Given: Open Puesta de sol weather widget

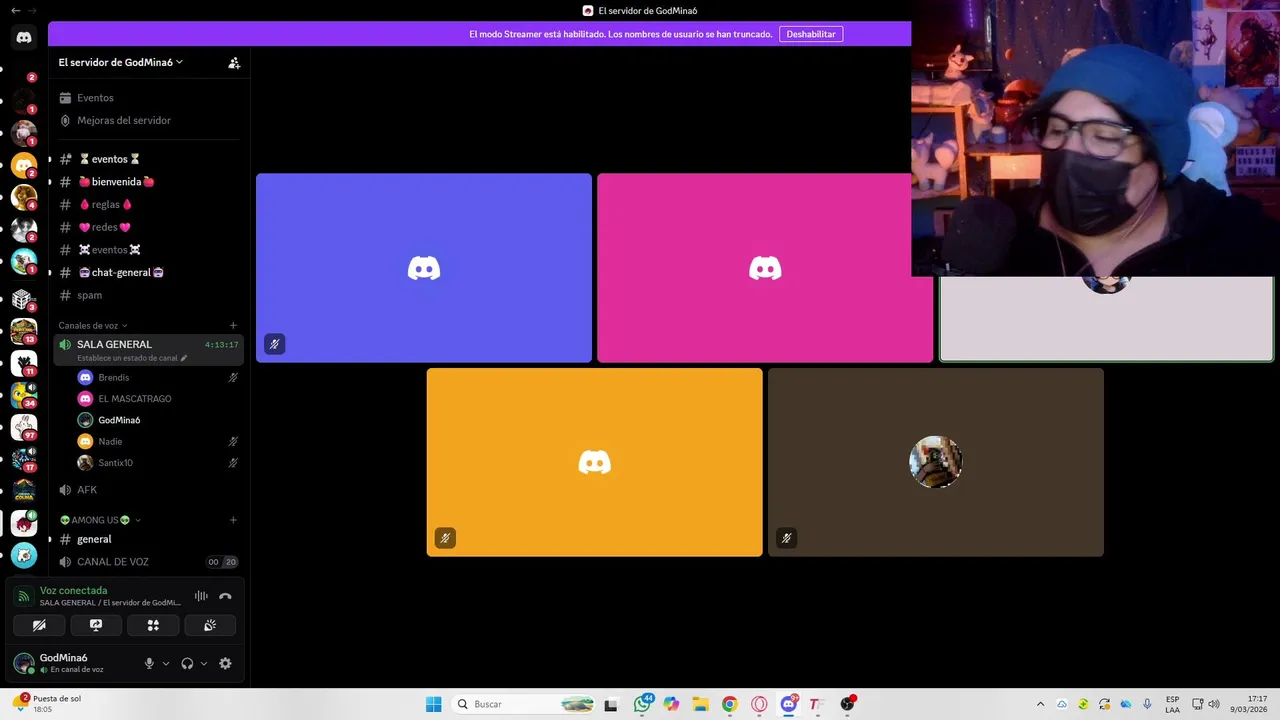Looking at the screenshot, I should [47, 704].
